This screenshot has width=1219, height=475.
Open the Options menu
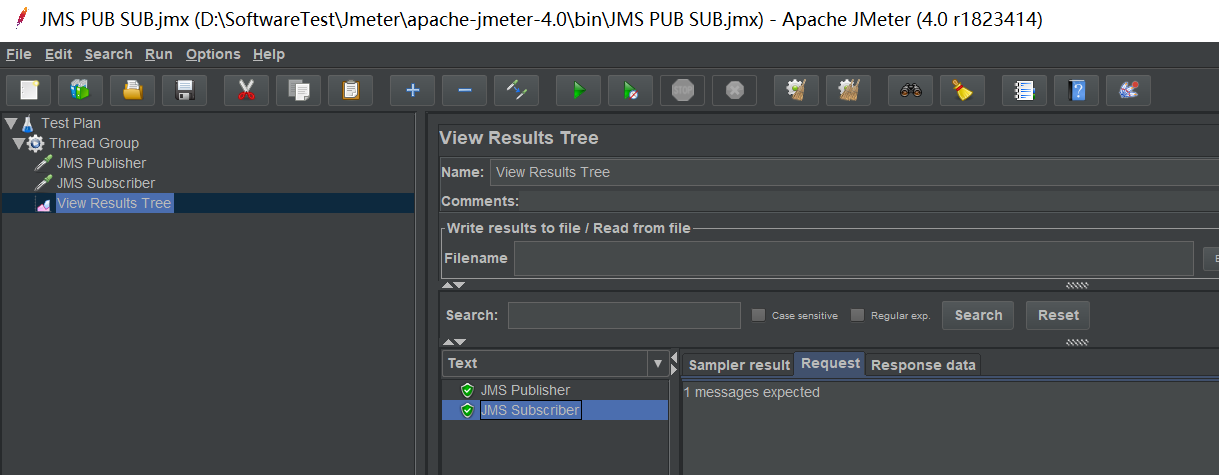pyautogui.click(x=213, y=54)
